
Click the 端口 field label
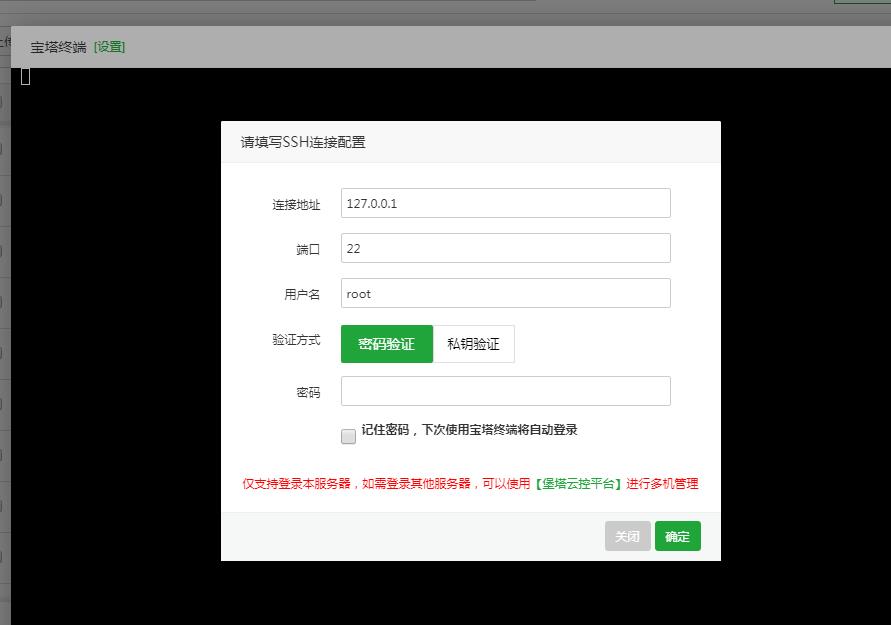[x=308, y=249]
